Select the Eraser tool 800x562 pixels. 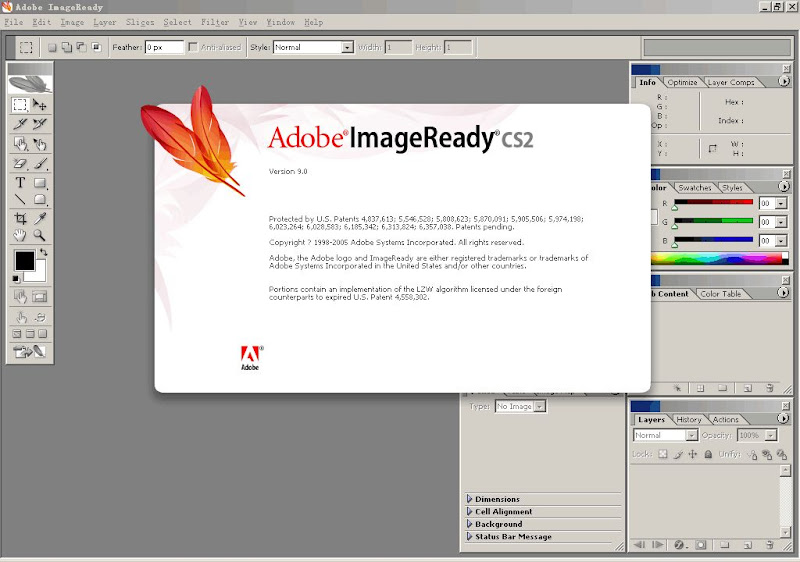(x=20, y=163)
